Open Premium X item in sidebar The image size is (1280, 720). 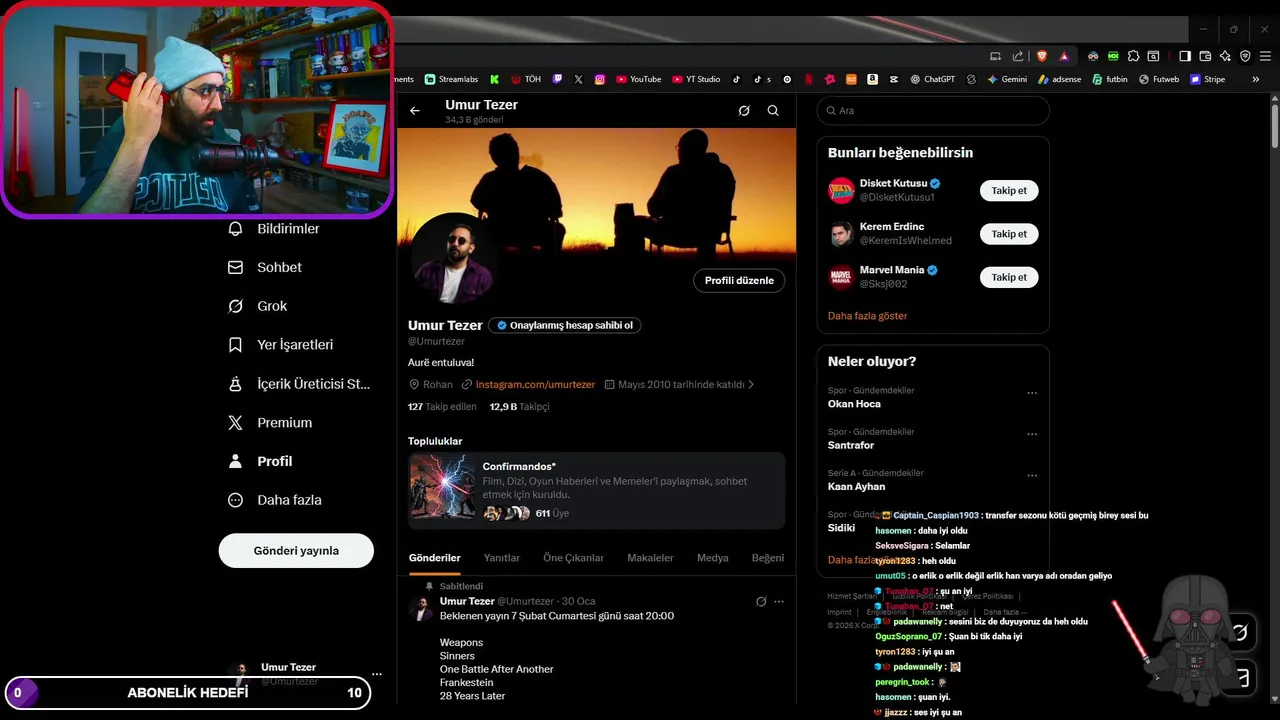pos(270,422)
